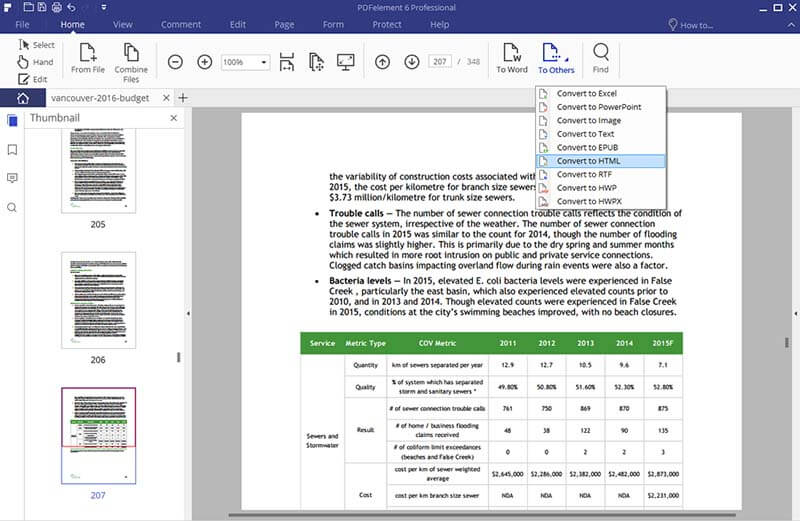This screenshot has width=800, height=521.
Task: Choose Convert to RTF
Action: [x=601, y=175]
